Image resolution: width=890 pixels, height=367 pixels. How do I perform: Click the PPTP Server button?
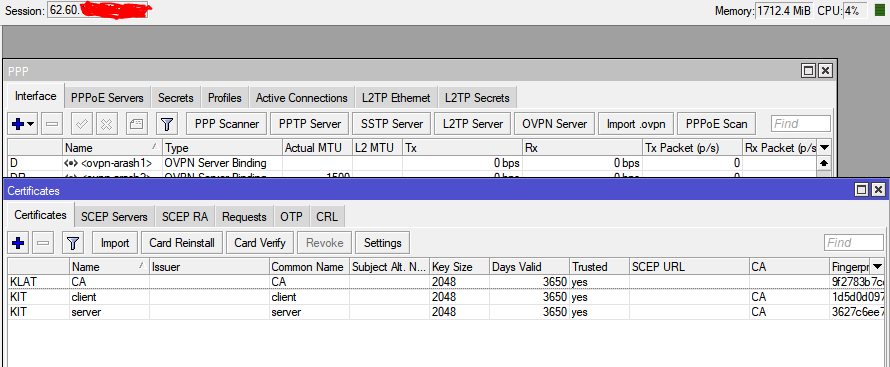(x=309, y=124)
